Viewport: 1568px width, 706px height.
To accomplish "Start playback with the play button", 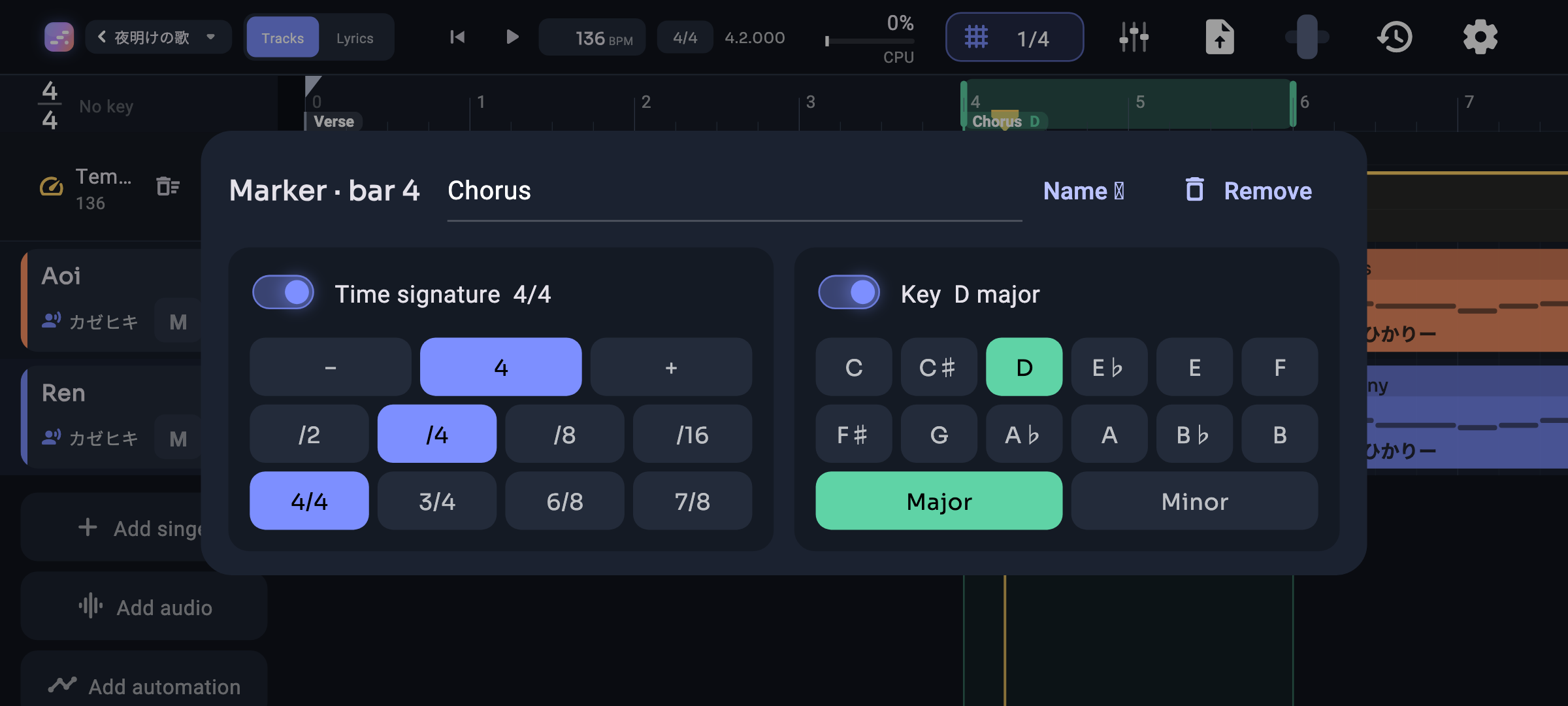I will pos(512,37).
